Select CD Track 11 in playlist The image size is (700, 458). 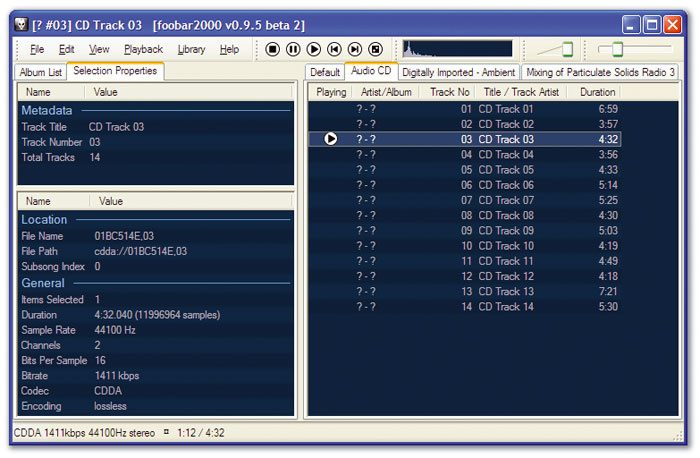pyautogui.click(x=464, y=261)
